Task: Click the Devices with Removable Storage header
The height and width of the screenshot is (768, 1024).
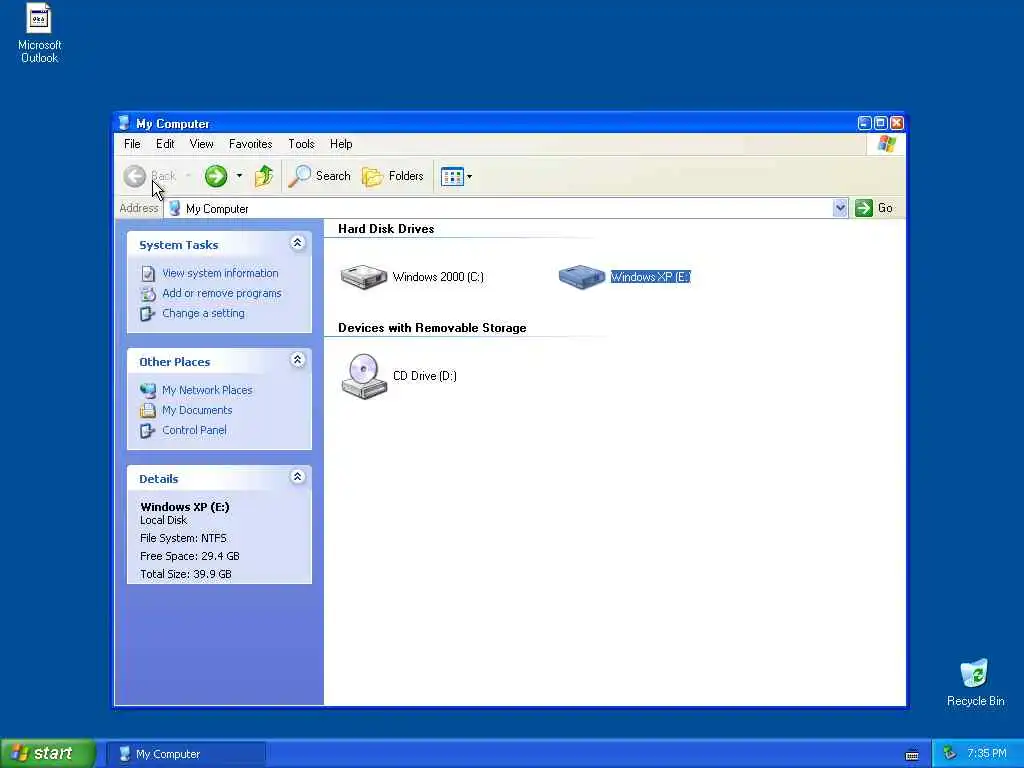Action: [x=432, y=328]
